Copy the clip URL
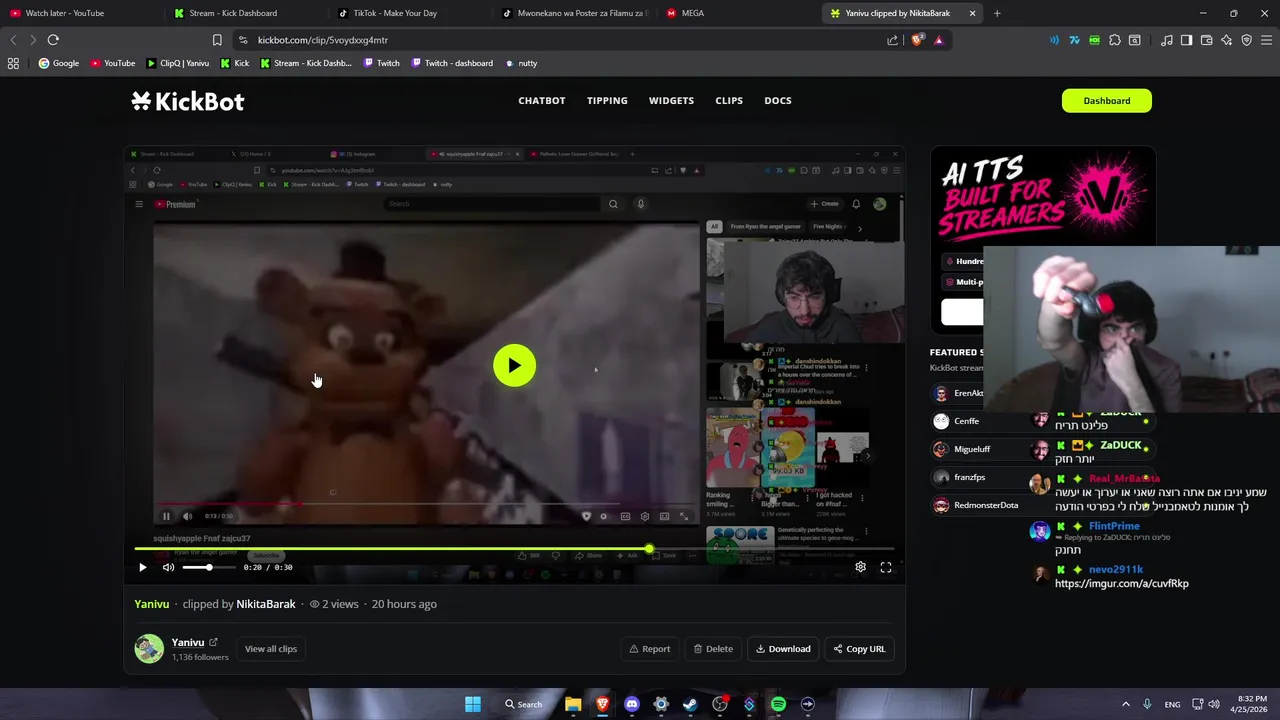Image resolution: width=1280 pixels, height=720 pixels. point(859,649)
